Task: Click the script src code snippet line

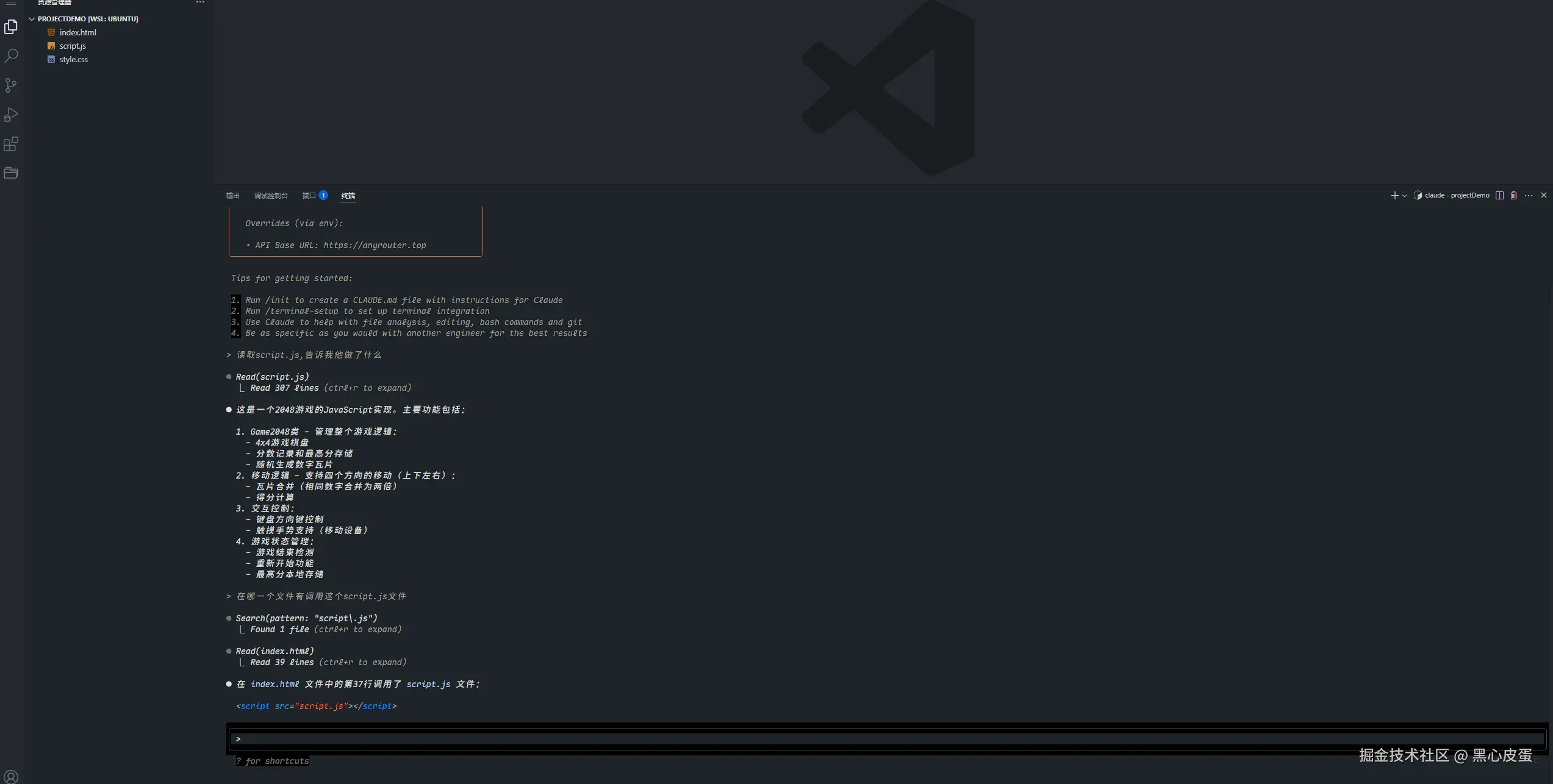Action: pyautogui.click(x=316, y=706)
